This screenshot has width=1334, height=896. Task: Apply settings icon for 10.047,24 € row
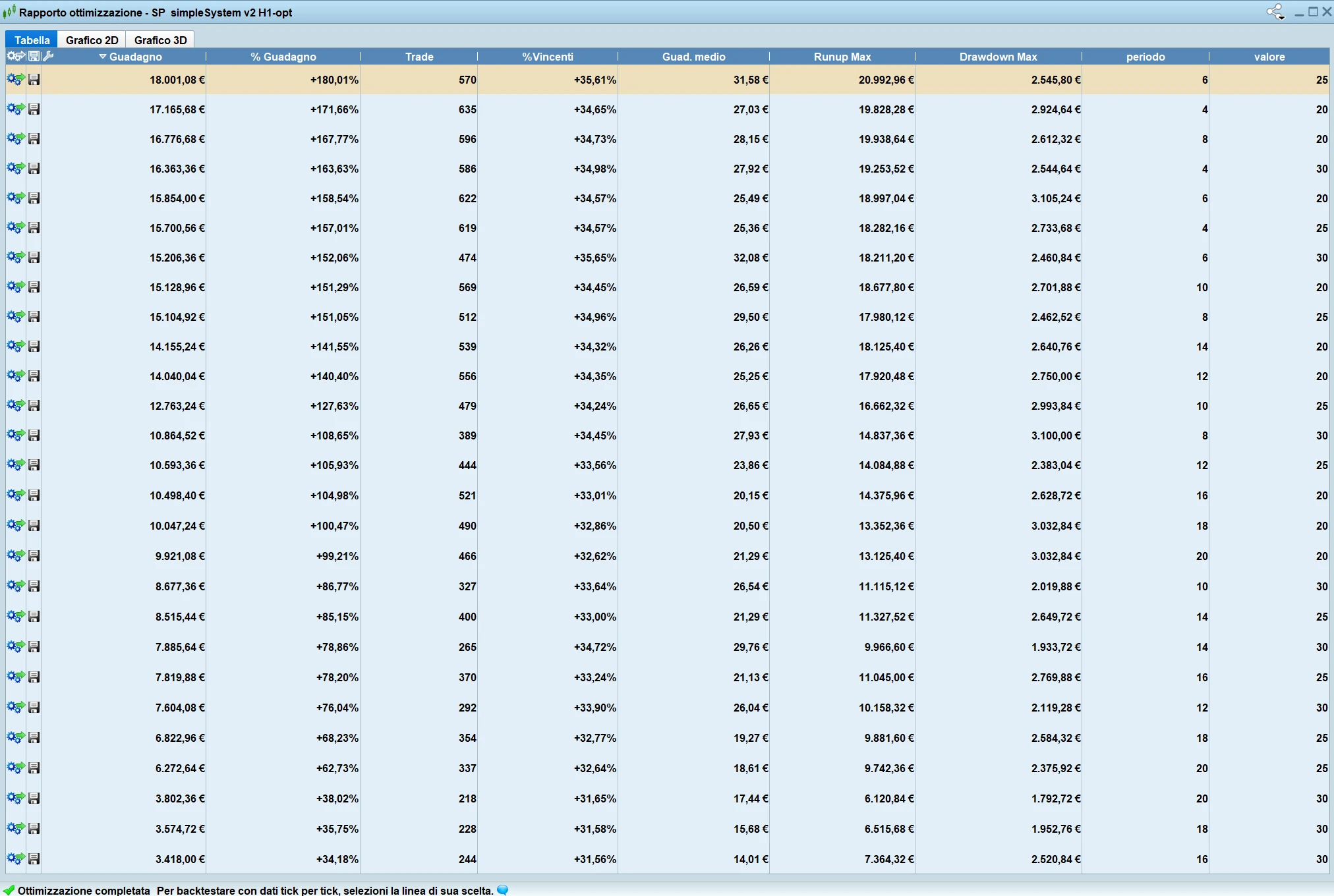coord(16,526)
